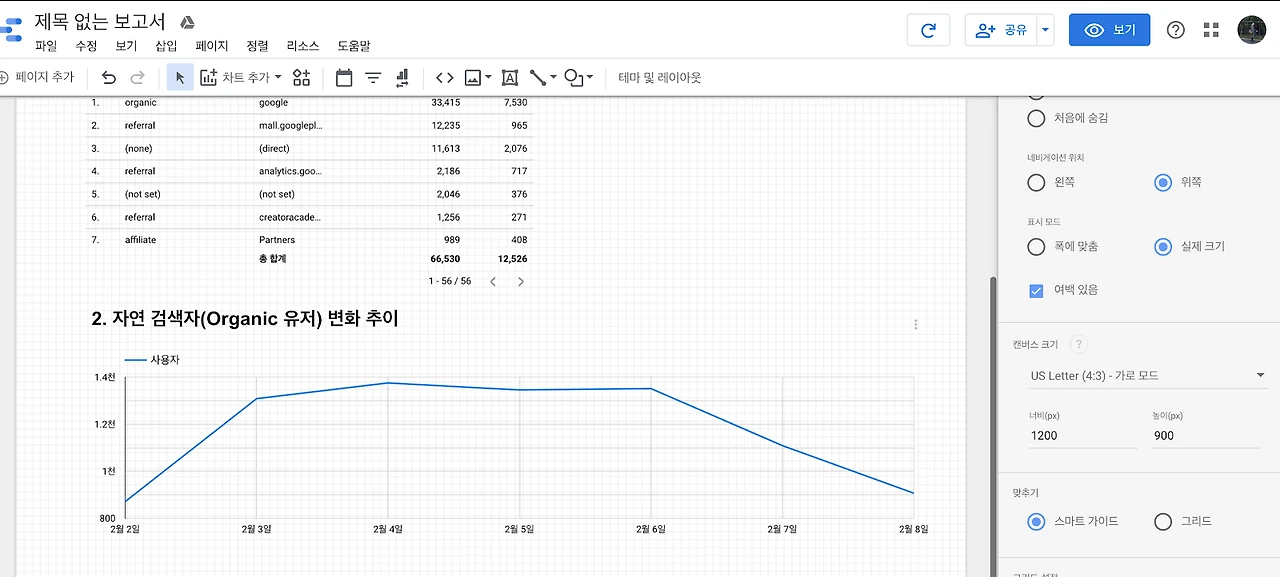Select '왼쪽' navigation position radio
This screenshot has height=577, width=1280.
pos(1036,182)
